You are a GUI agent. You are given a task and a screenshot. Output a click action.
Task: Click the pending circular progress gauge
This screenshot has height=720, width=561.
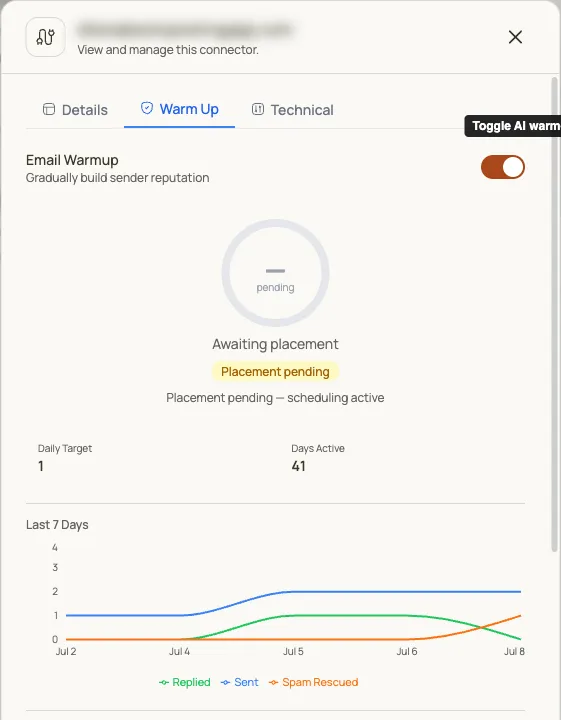(x=275, y=273)
